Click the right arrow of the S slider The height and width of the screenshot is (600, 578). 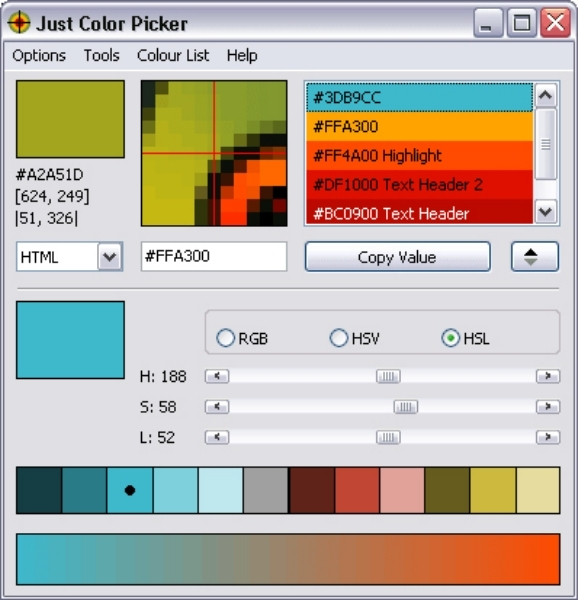click(x=548, y=406)
